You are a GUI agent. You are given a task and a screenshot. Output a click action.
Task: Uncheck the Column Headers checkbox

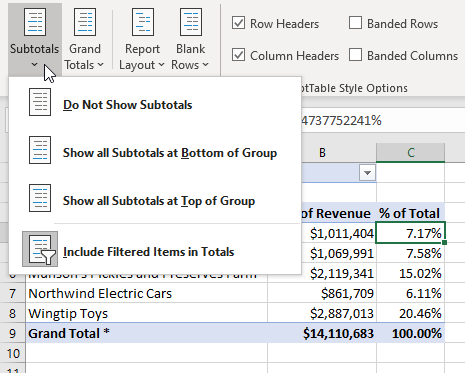coord(238,55)
